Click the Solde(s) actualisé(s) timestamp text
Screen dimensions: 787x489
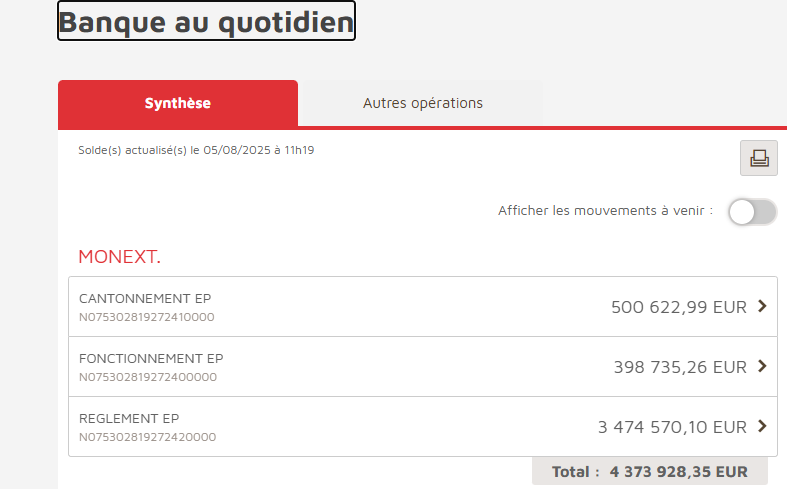pos(196,150)
